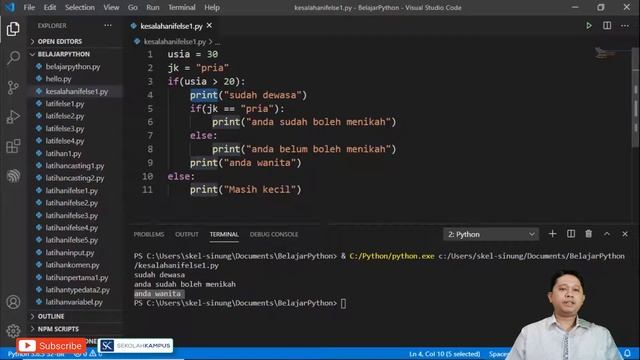Split the terminal icon
The width and height of the screenshot is (640, 360).
(571, 234)
